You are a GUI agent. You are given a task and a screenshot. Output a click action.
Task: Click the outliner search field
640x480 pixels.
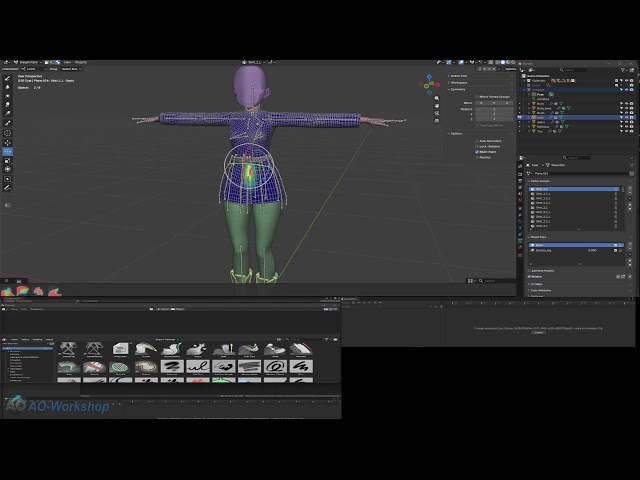(x=573, y=70)
